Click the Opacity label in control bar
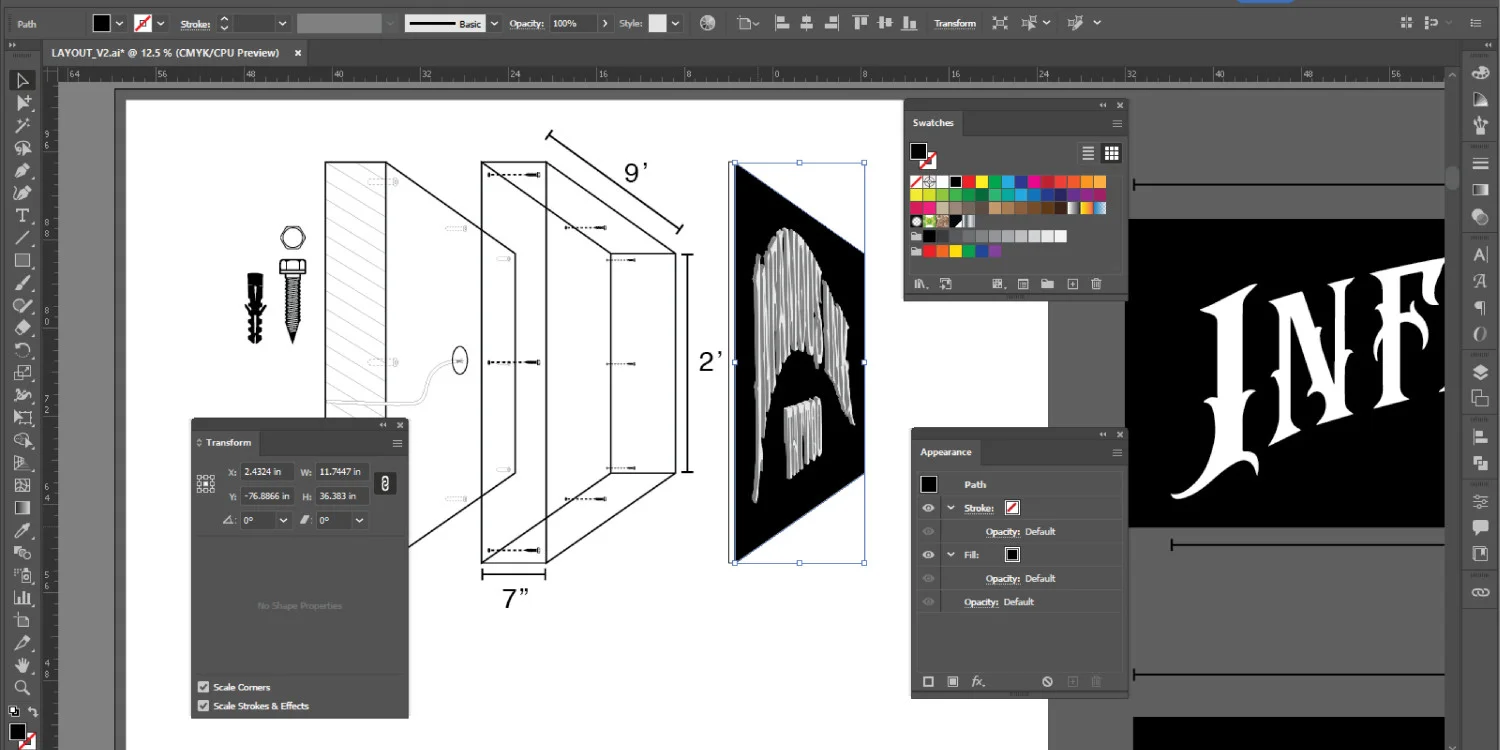 click(x=527, y=23)
